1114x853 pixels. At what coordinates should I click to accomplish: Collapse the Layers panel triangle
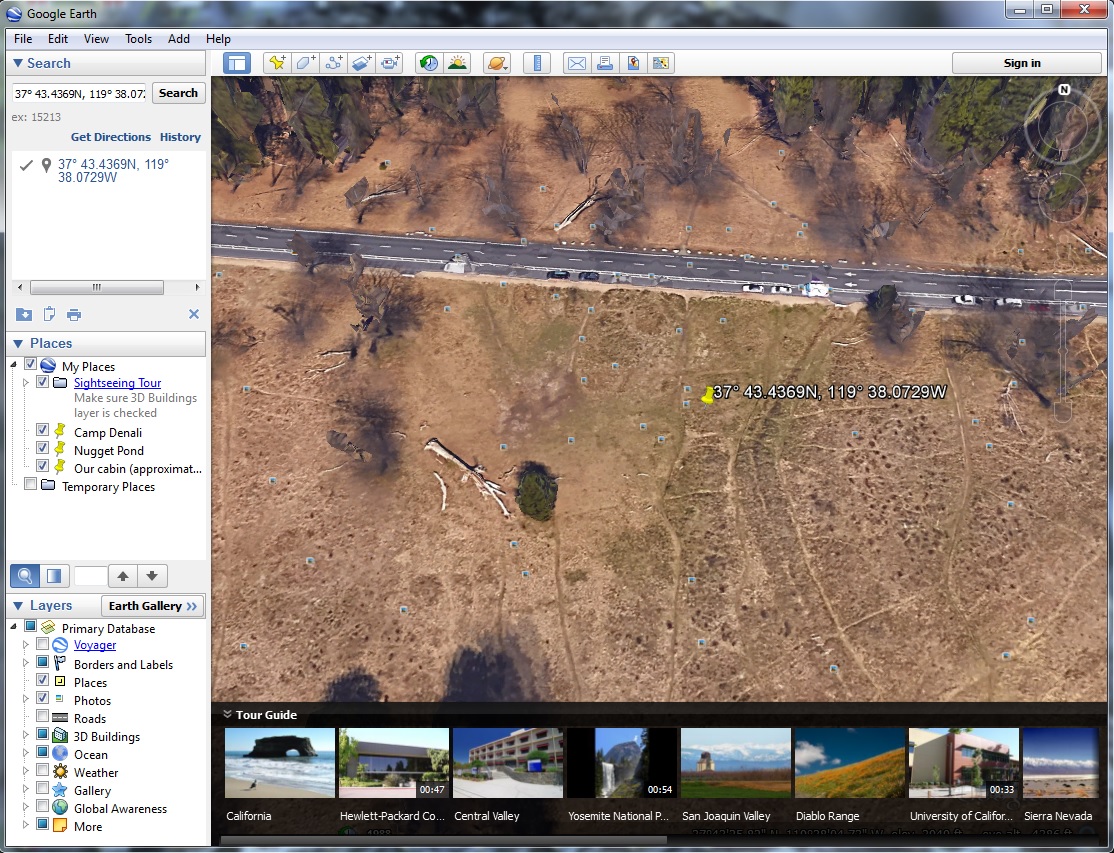coord(18,606)
